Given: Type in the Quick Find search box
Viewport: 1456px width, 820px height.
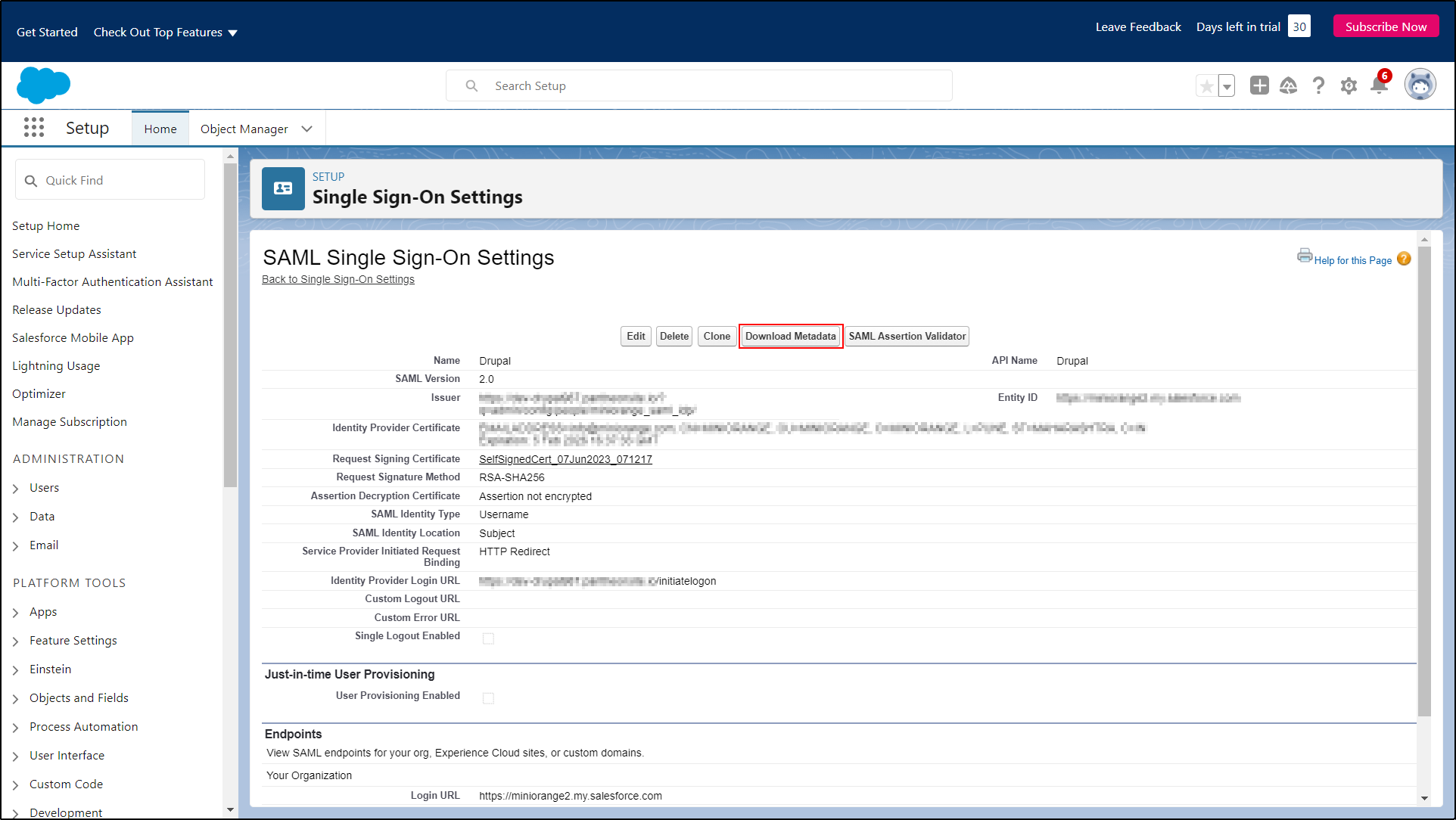Looking at the screenshot, I should click(x=110, y=180).
